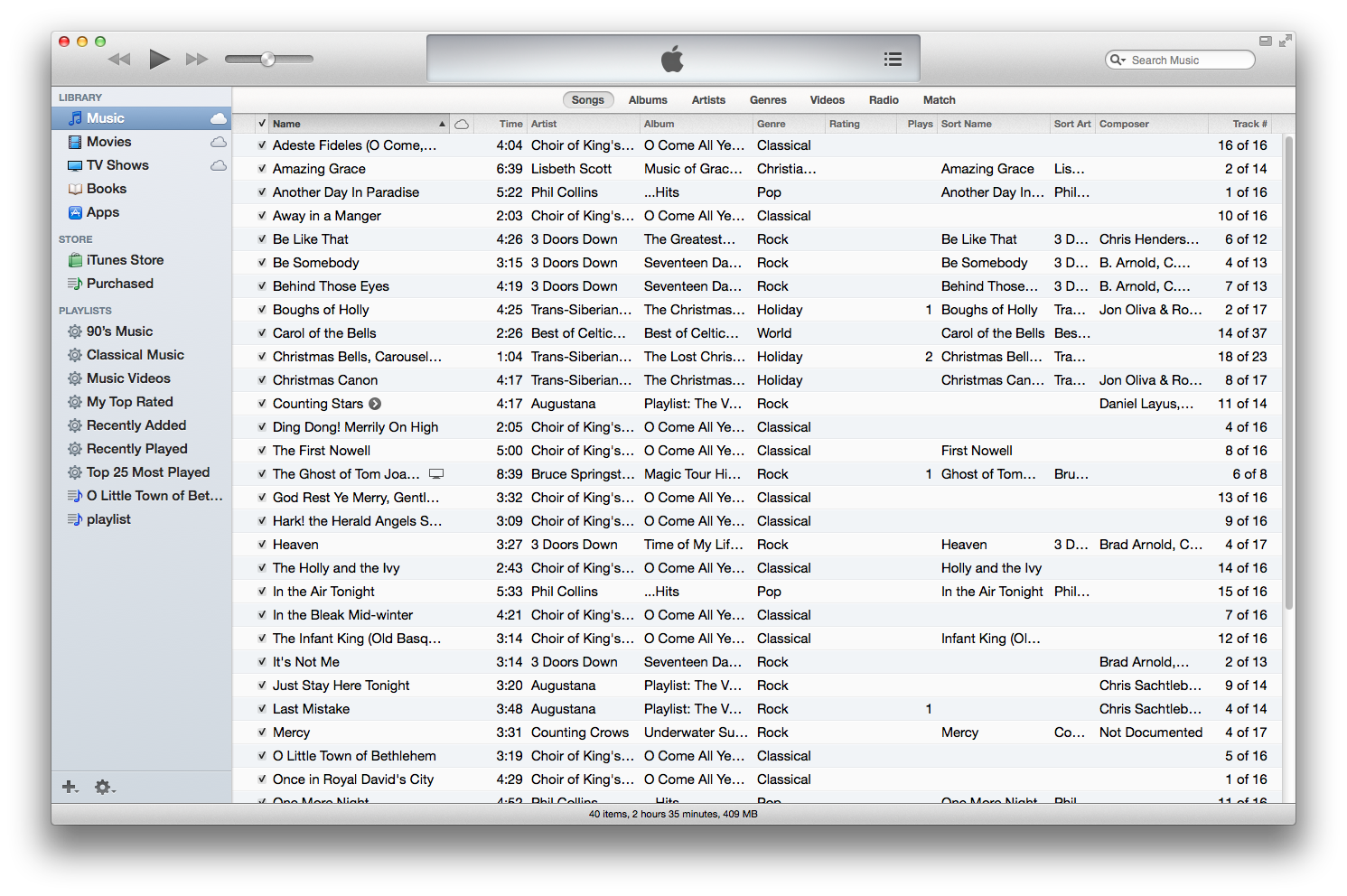Viewport: 1347px width, 896px height.
Task: Uncheck the Carol of the Bells checkbox
Action: (x=261, y=333)
